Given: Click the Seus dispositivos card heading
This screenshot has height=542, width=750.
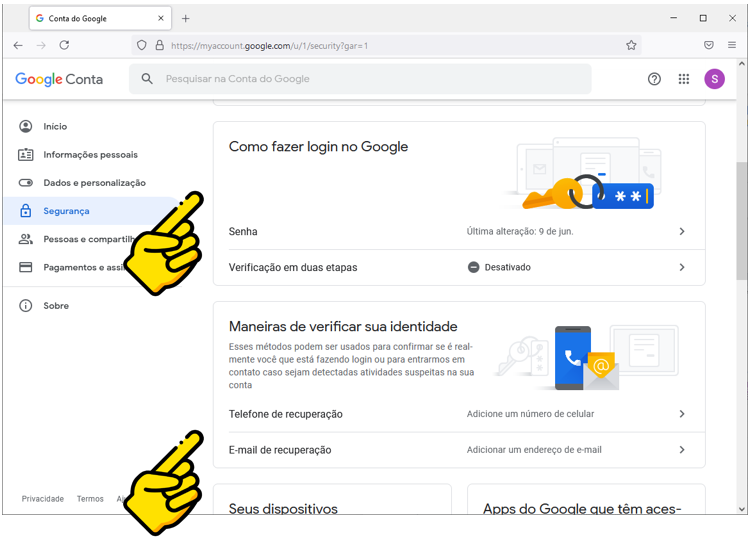Looking at the screenshot, I should (283, 509).
